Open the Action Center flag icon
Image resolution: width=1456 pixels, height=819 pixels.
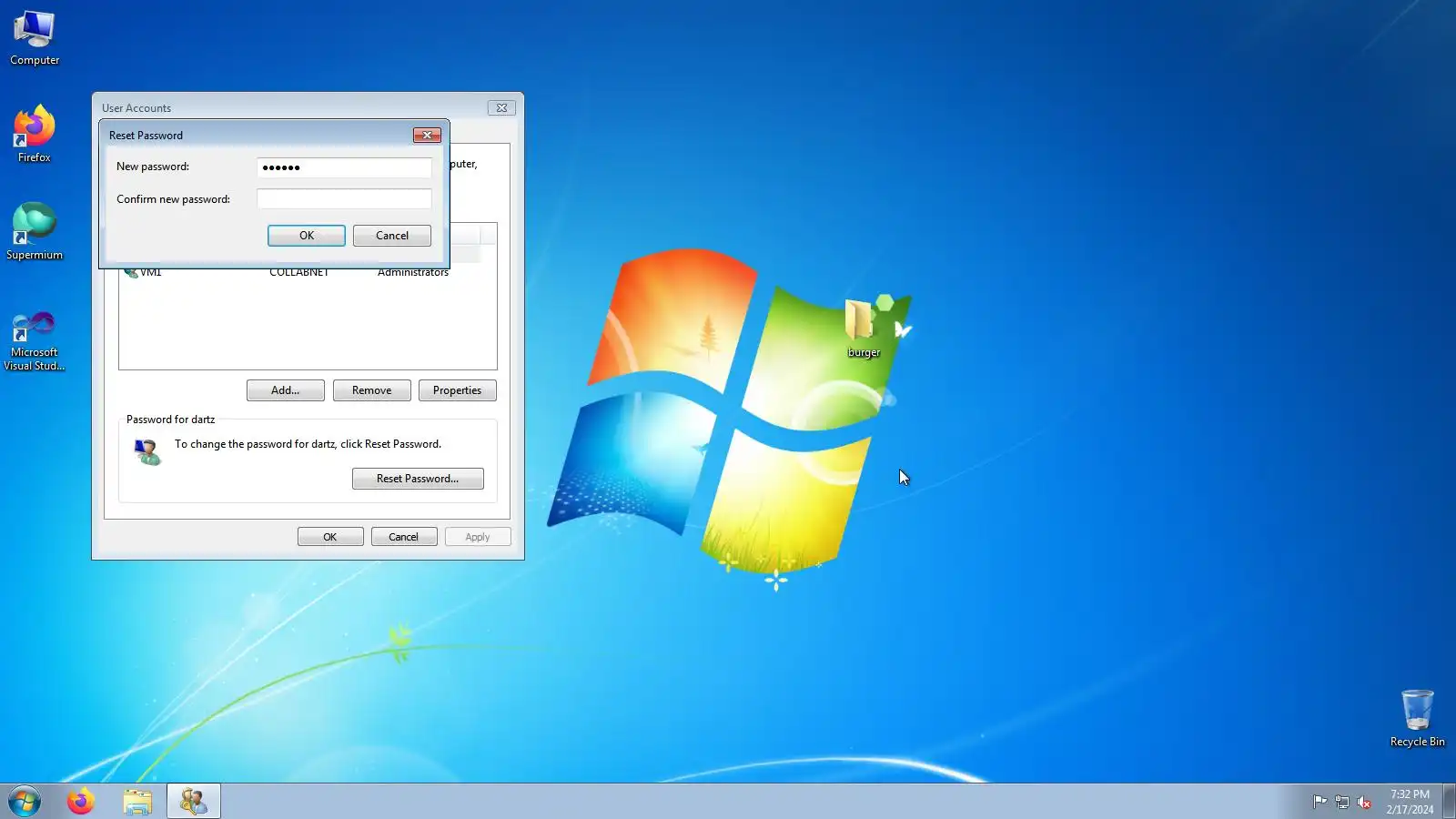point(1319,802)
